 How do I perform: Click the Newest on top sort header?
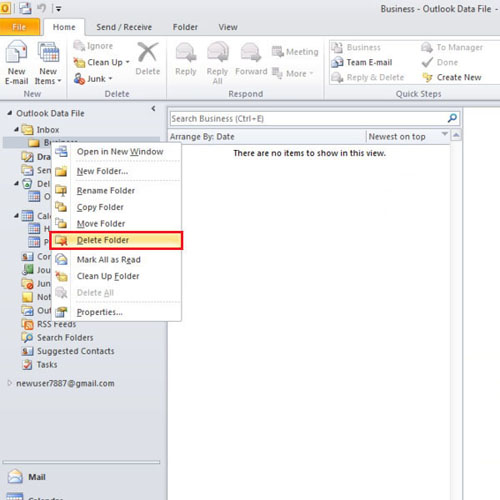408,136
